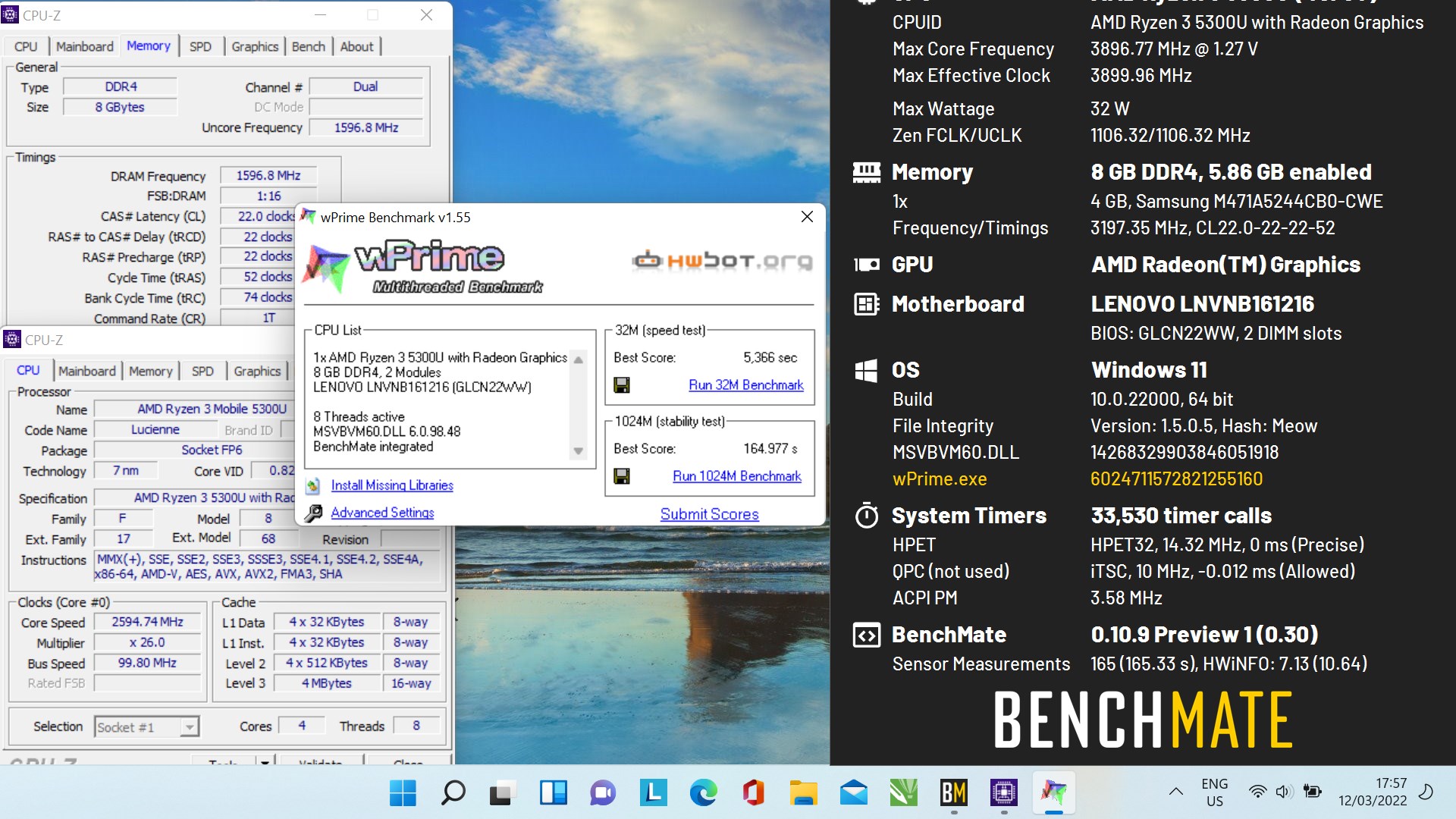Click the Install Missing Libraries link
The height and width of the screenshot is (819, 1456).
click(392, 485)
